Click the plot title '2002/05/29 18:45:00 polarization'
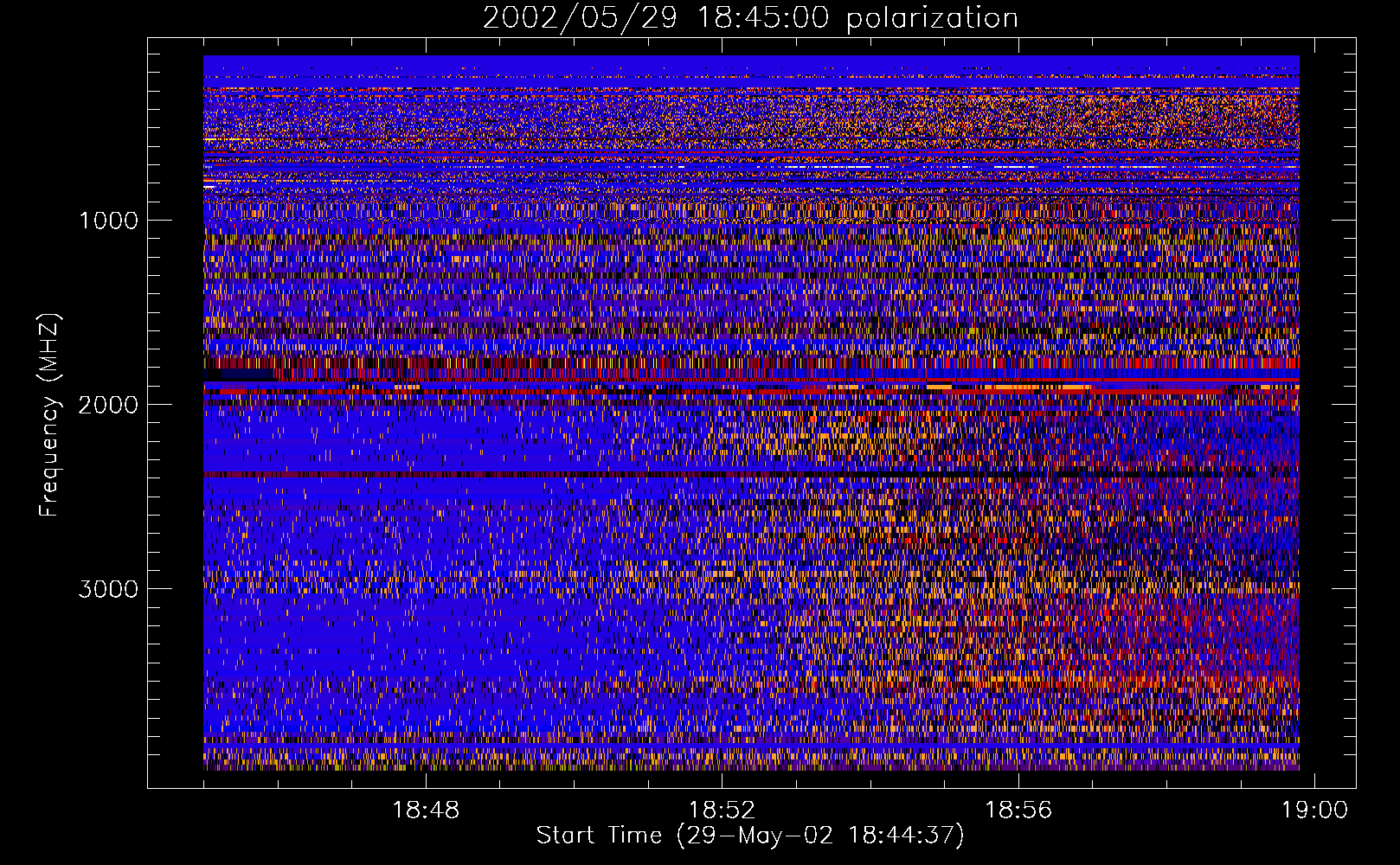The image size is (1400, 865). point(750,17)
